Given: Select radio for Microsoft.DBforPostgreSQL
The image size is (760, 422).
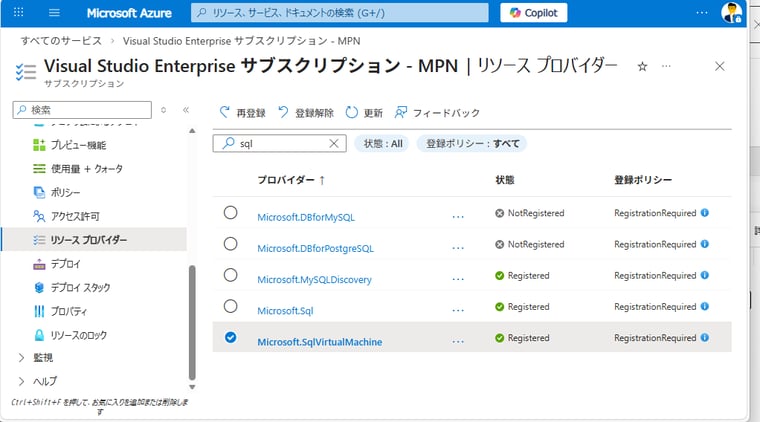Looking at the screenshot, I should pyautogui.click(x=231, y=244).
